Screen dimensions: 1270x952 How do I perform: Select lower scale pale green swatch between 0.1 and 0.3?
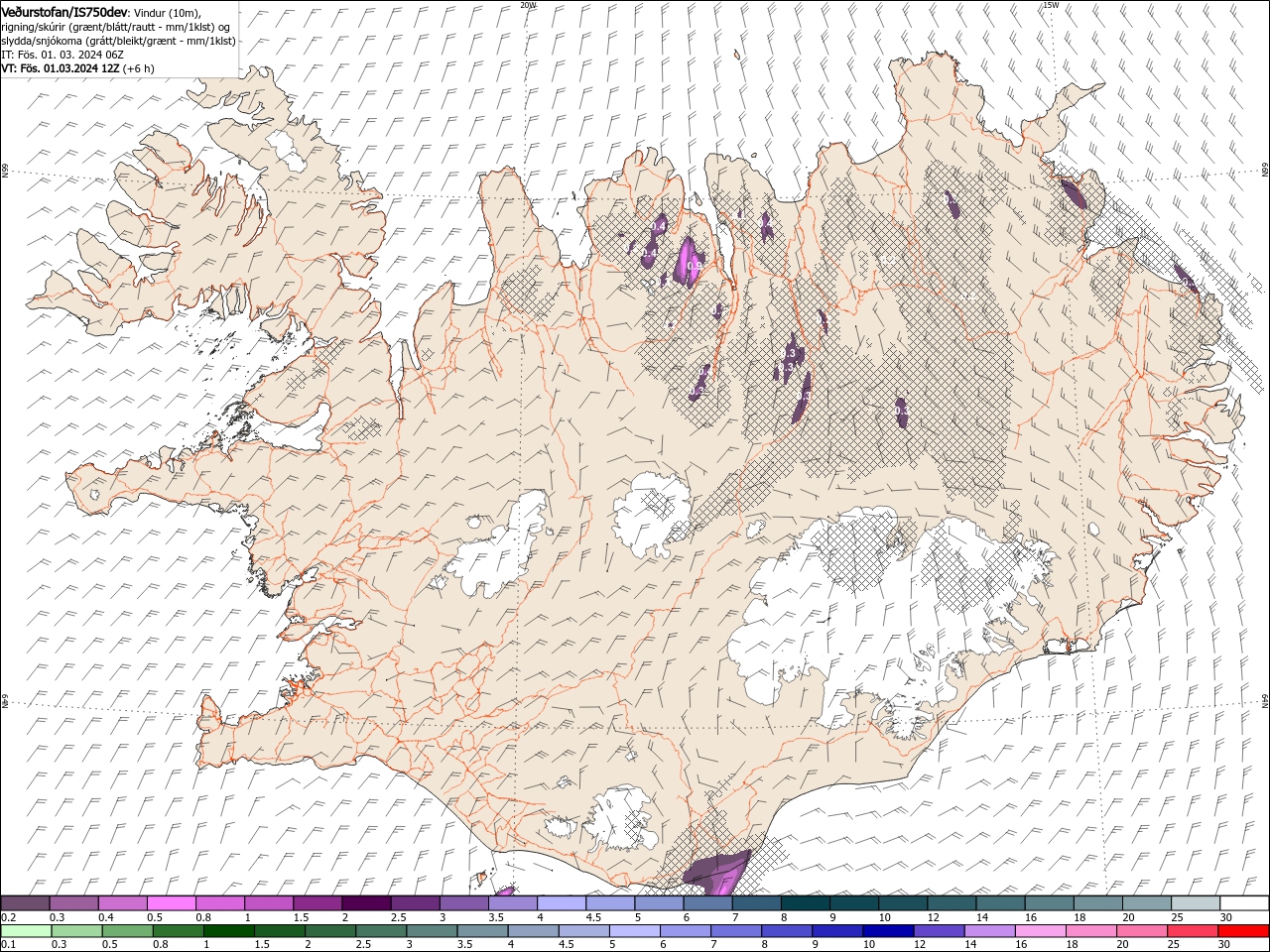tap(26, 931)
